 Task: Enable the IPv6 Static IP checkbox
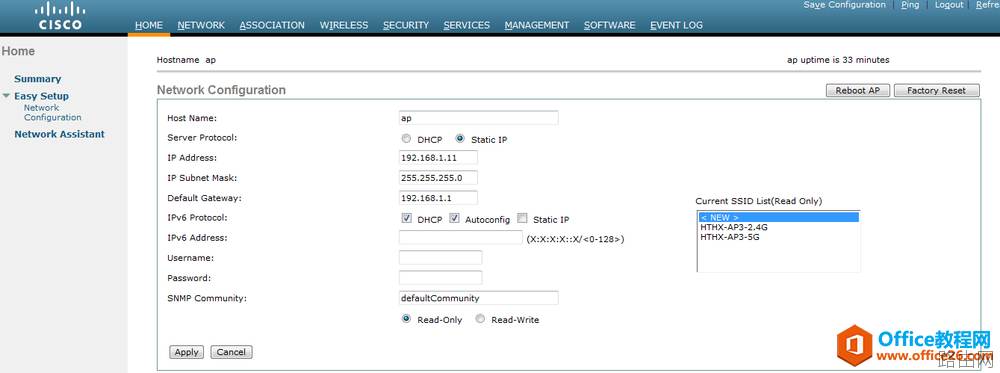click(x=522, y=218)
